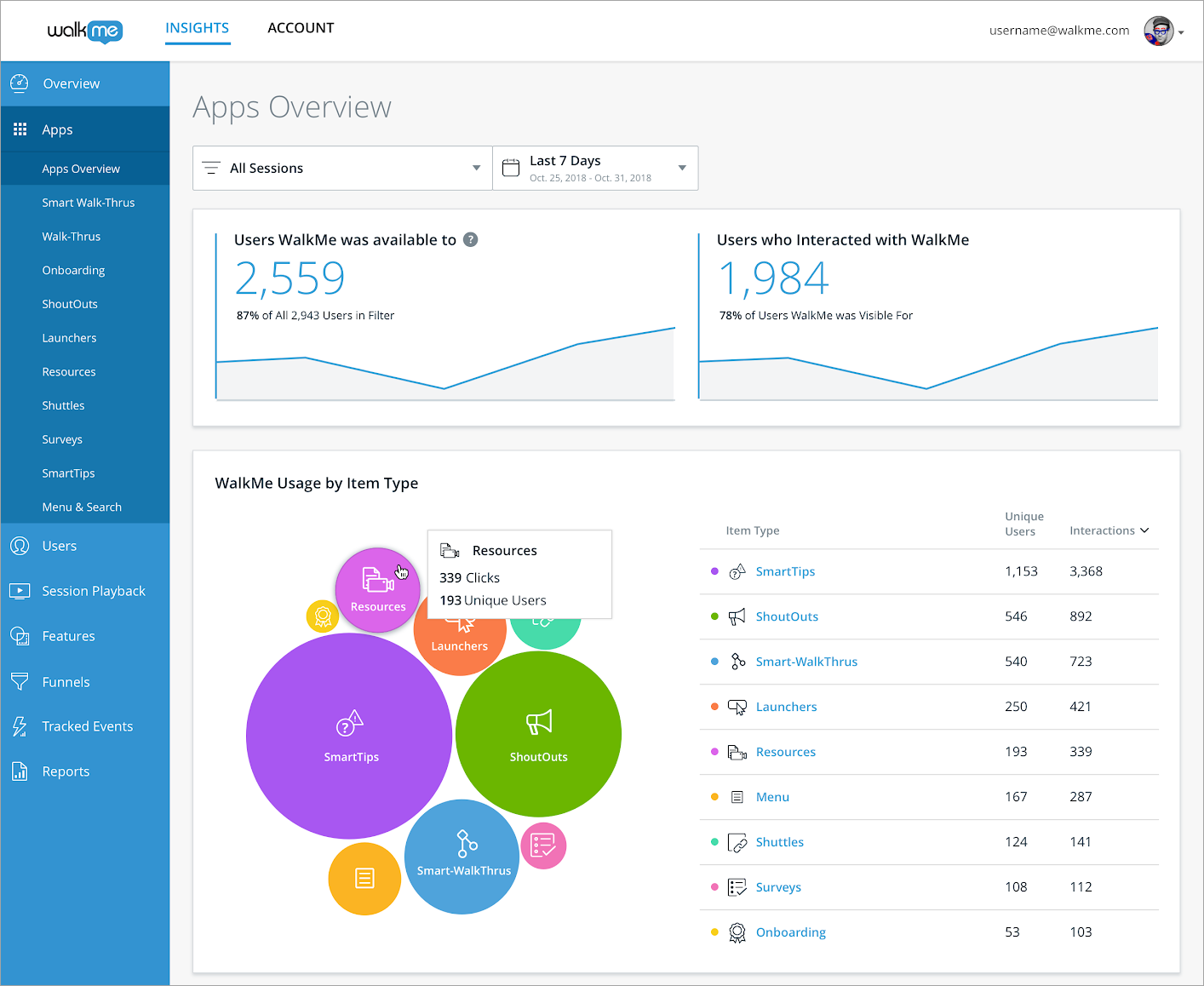Click the Tracked Events lightning icon

tap(20, 726)
